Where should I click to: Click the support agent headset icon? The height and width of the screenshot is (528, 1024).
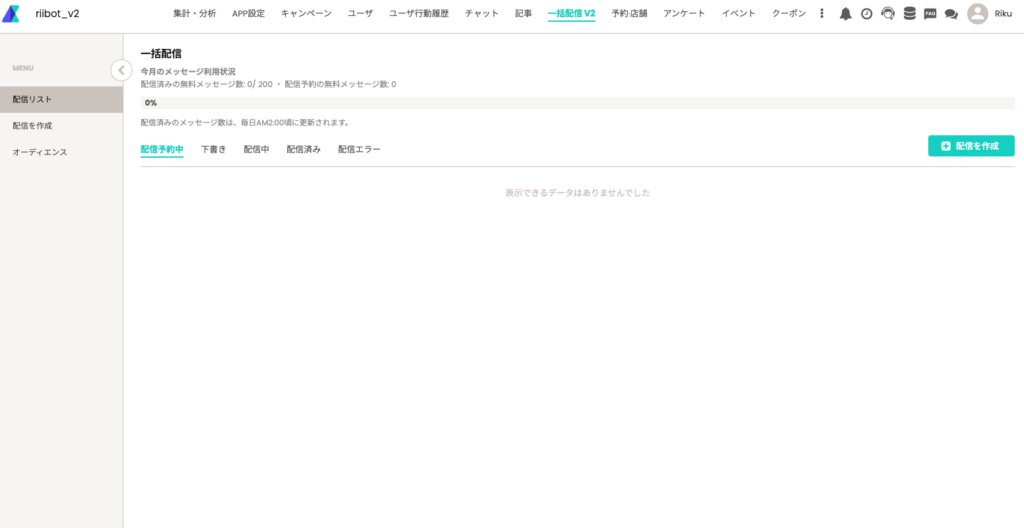(x=887, y=14)
